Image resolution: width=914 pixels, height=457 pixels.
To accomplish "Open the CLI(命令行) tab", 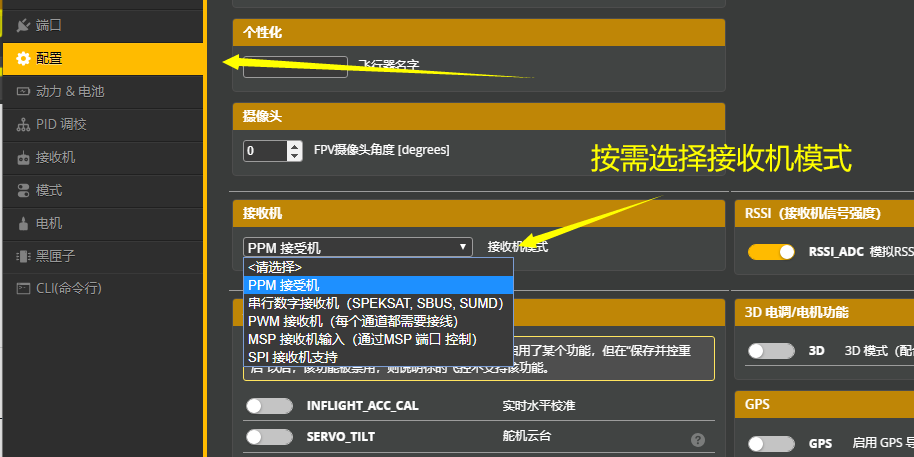I will 103,289.
